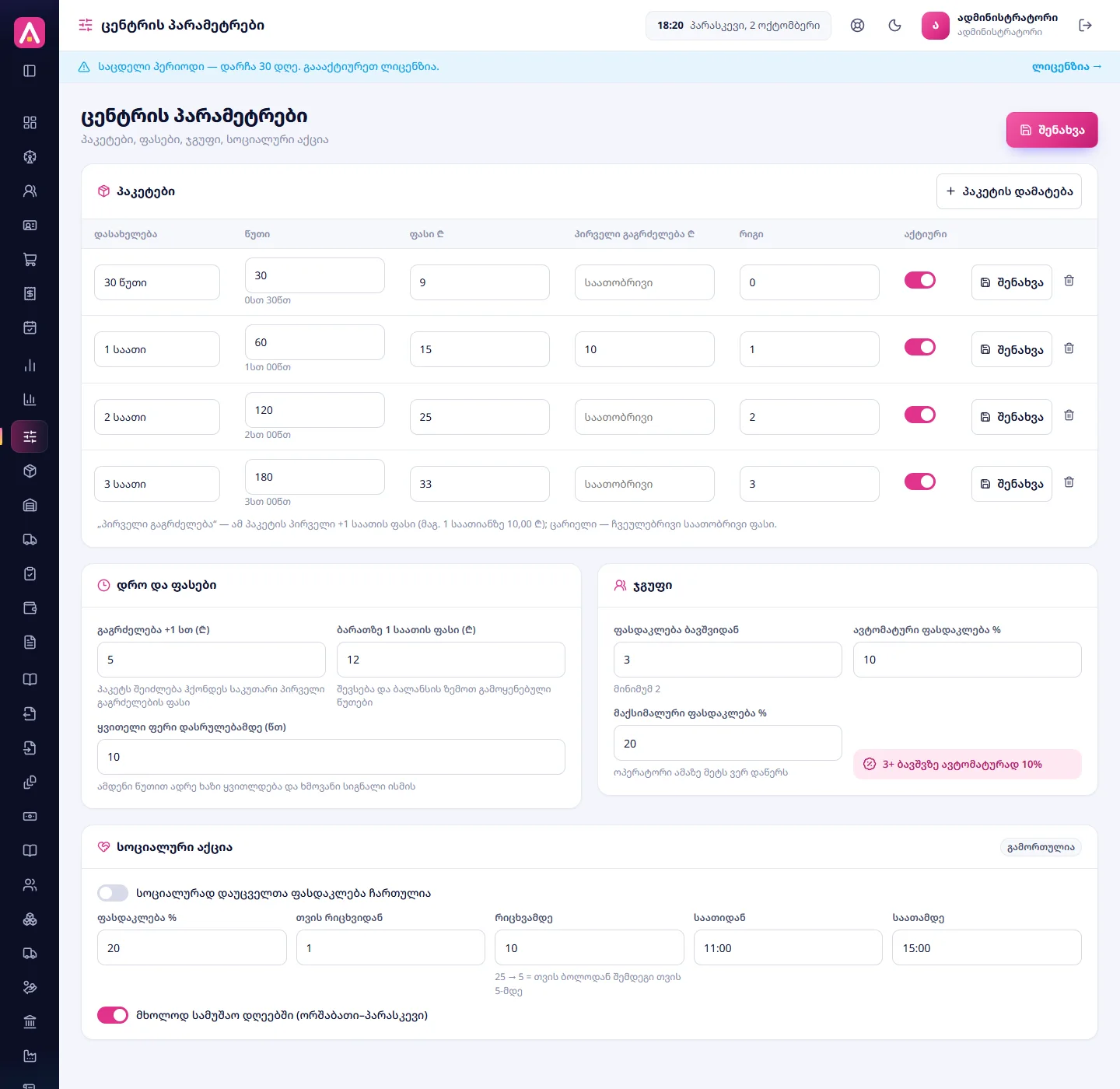
Task: Disable the 2 საათი package active toggle
Action: coord(920,415)
